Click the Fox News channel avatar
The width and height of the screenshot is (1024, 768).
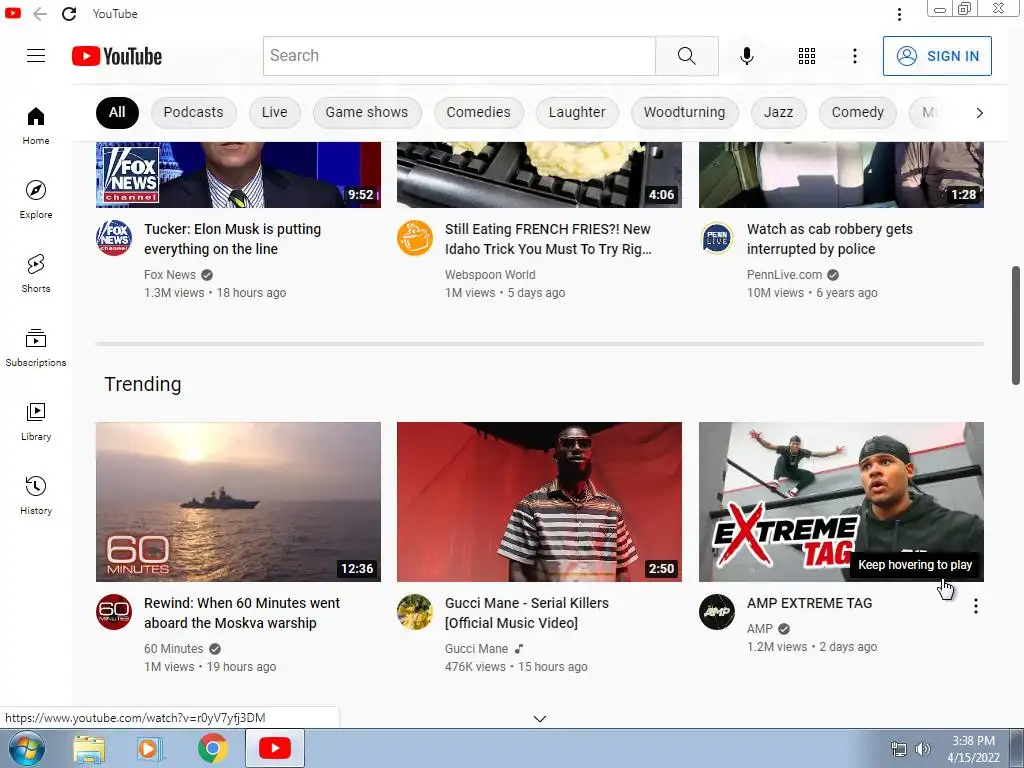(114, 238)
